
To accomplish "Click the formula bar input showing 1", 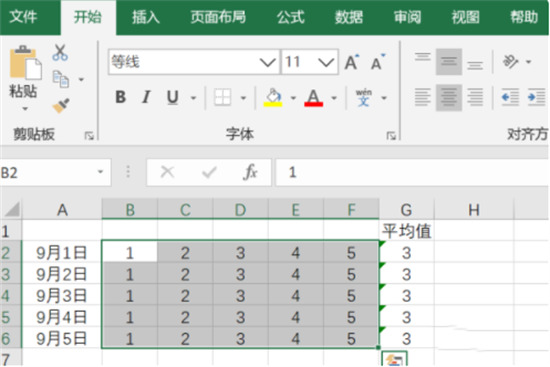I will pyautogui.click(x=412, y=172).
